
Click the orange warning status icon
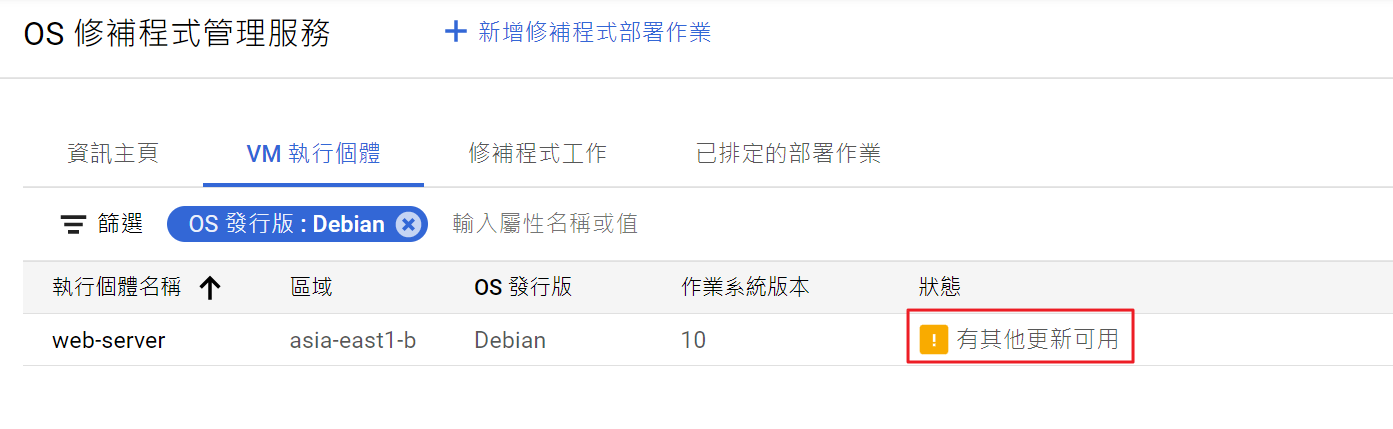(933, 340)
